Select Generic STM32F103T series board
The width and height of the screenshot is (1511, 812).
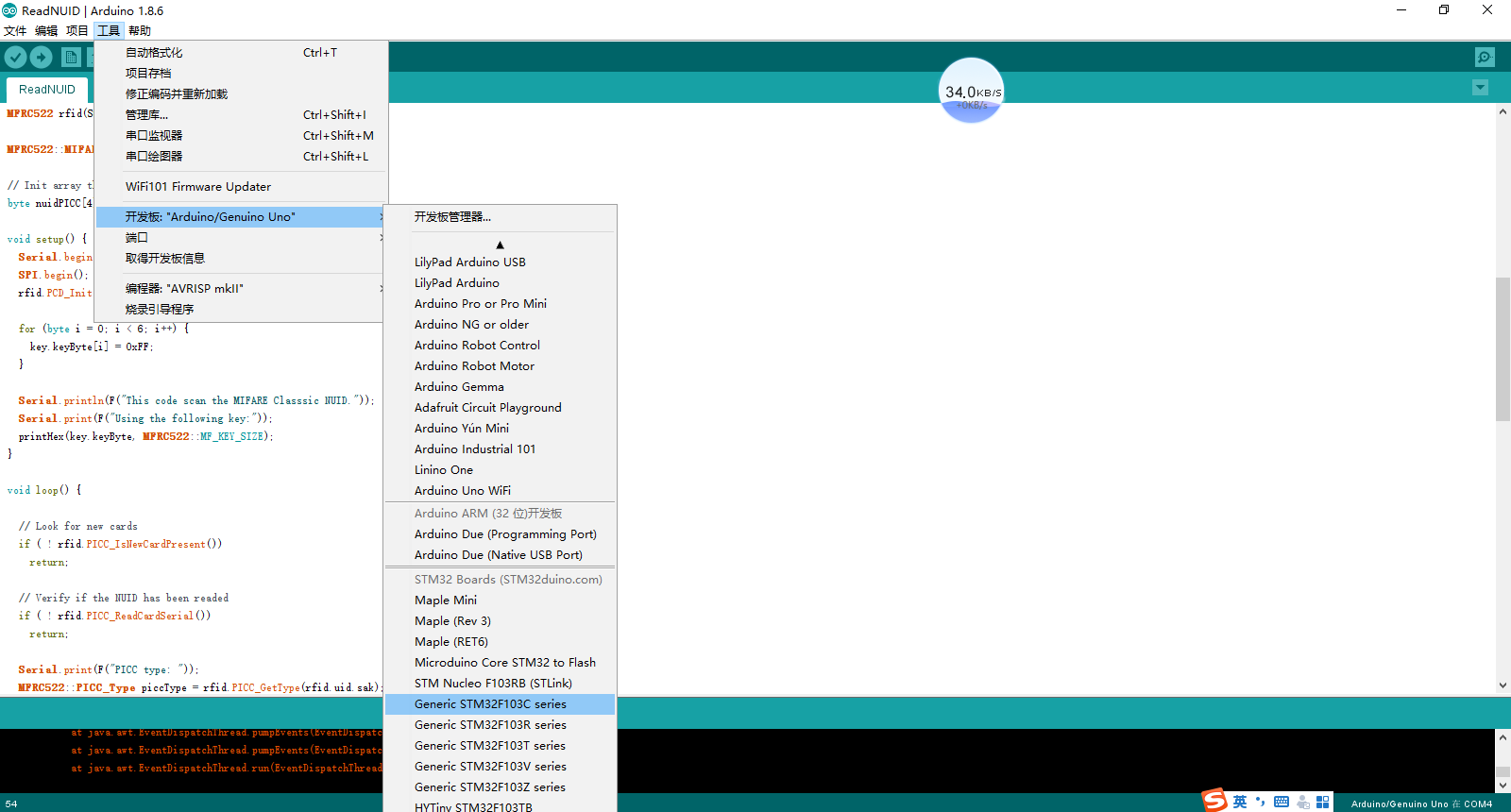point(500,746)
